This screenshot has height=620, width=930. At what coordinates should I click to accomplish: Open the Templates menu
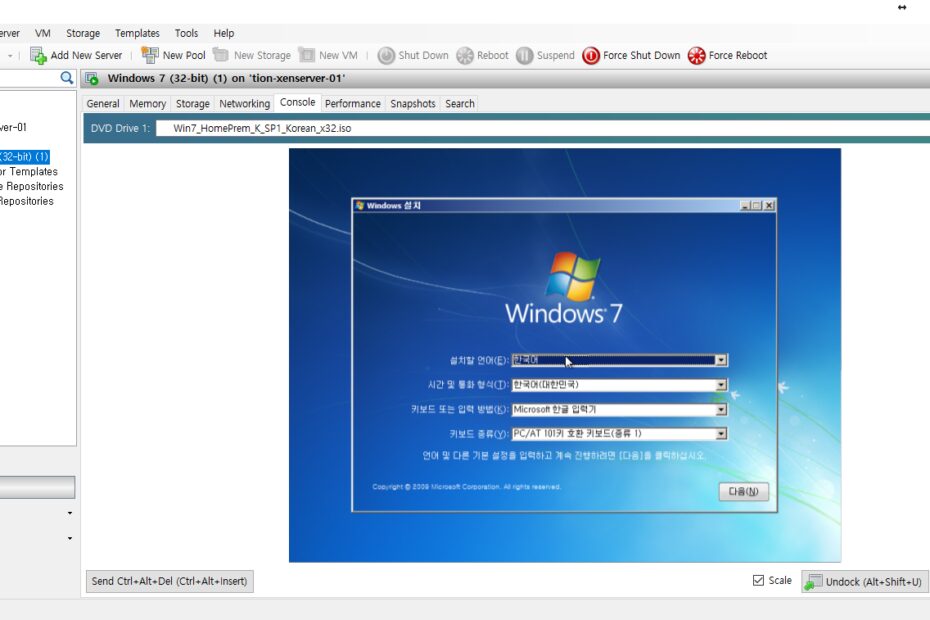click(137, 33)
